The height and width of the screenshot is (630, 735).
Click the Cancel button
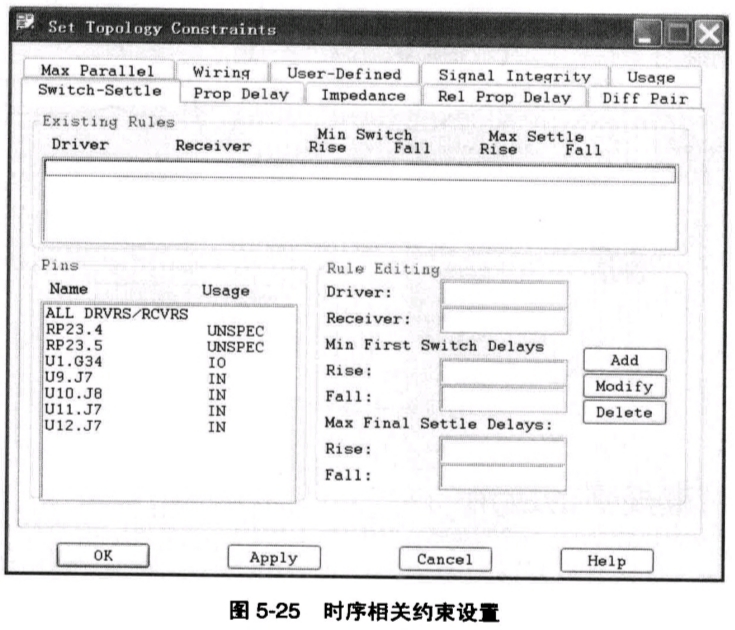[x=445, y=559]
